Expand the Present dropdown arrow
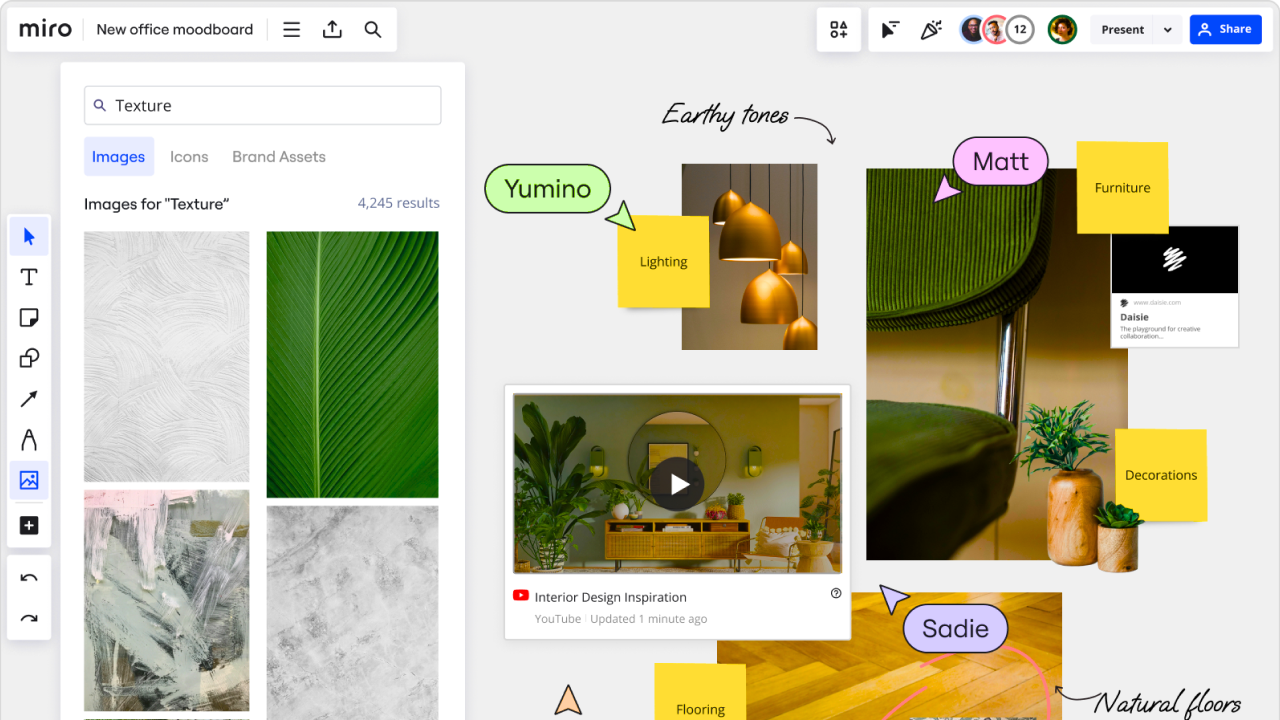 pyautogui.click(x=1167, y=30)
